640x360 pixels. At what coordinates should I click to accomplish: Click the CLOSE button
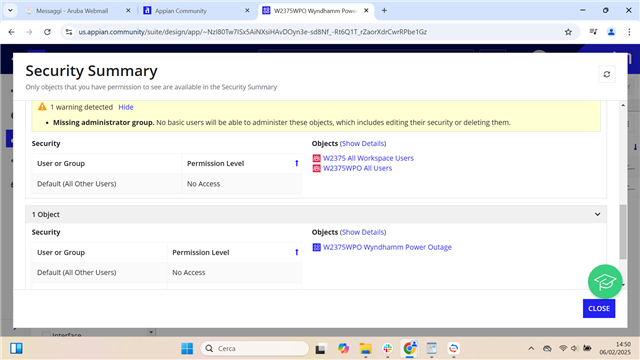[599, 309]
